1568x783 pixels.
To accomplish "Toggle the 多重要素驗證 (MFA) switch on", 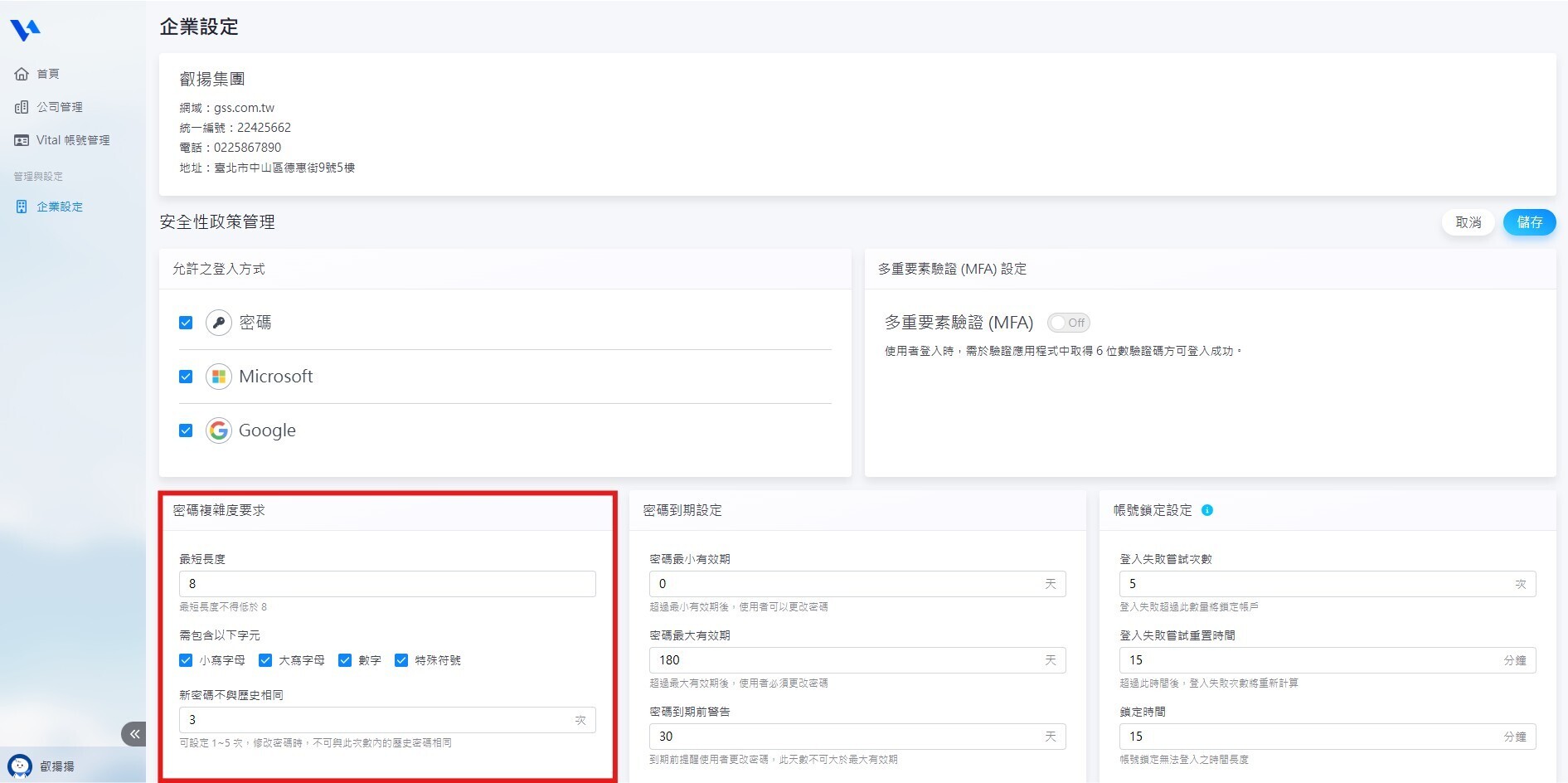I will (x=1068, y=323).
